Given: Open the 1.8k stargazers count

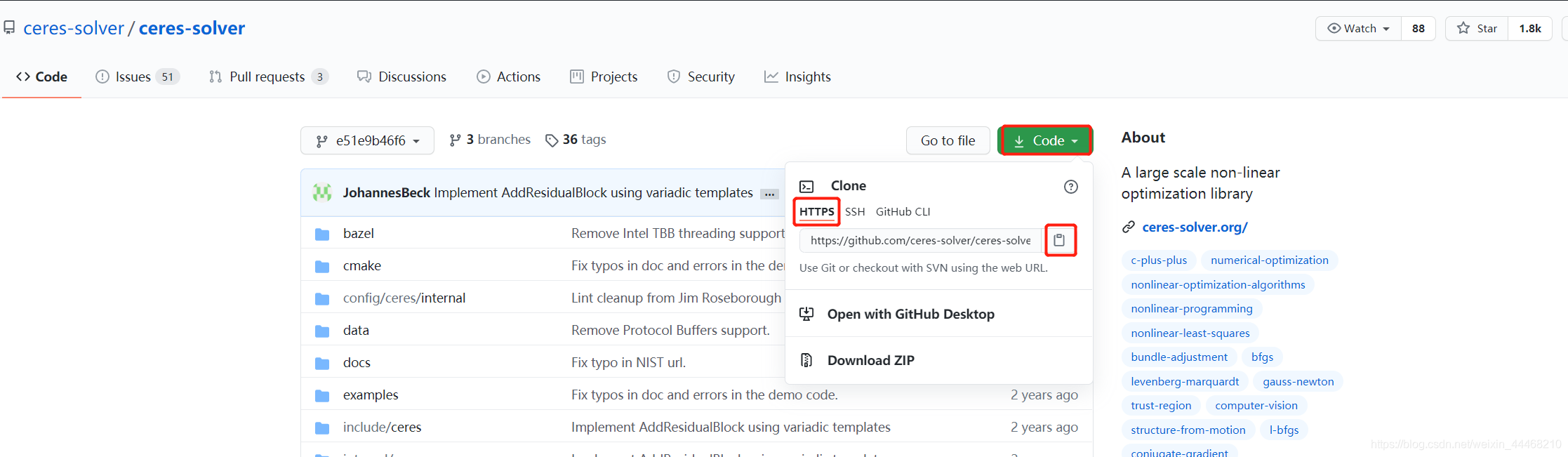Looking at the screenshot, I should [1530, 28].
